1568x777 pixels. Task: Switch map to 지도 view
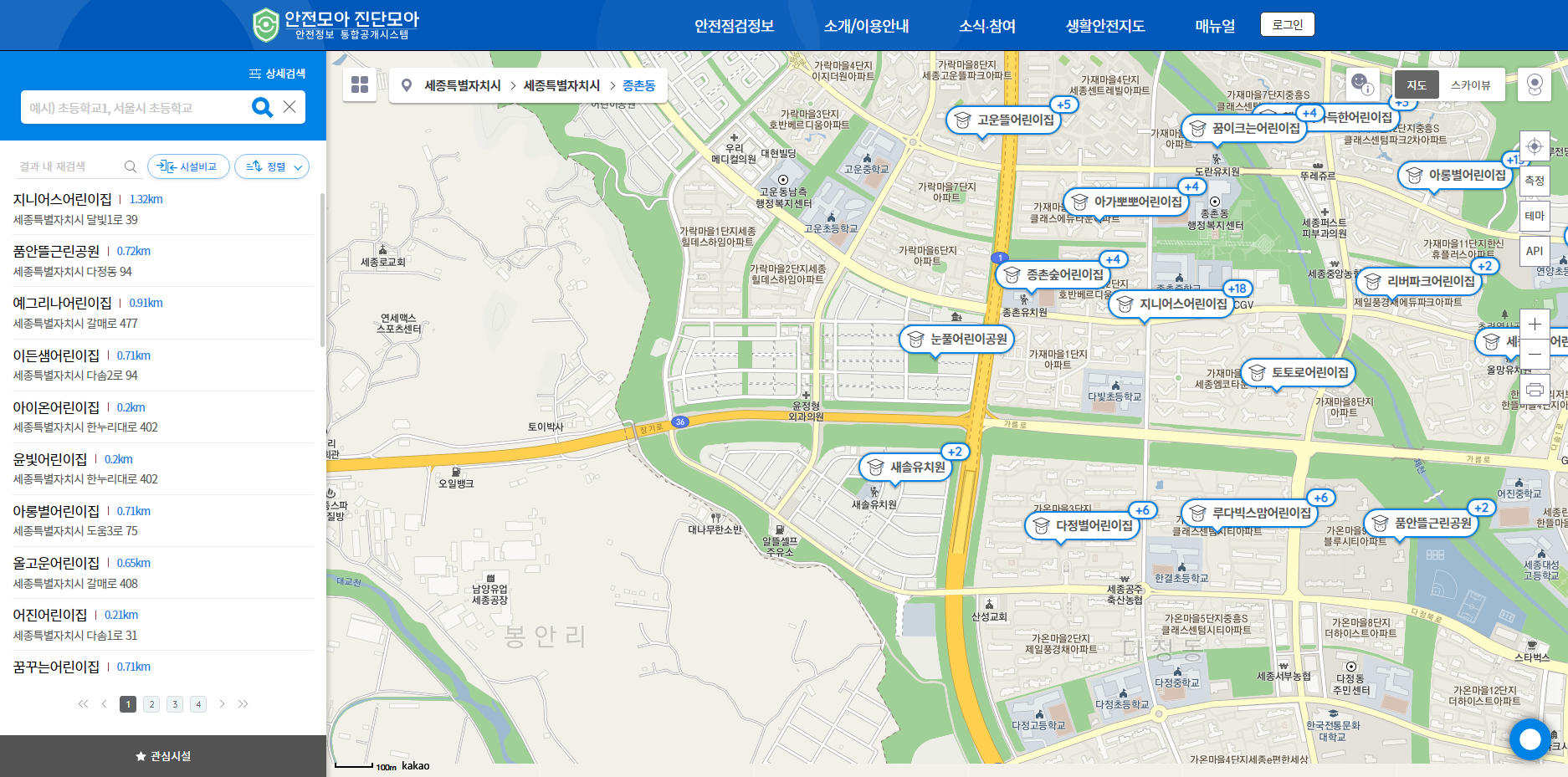click(x=1417, y=84)
